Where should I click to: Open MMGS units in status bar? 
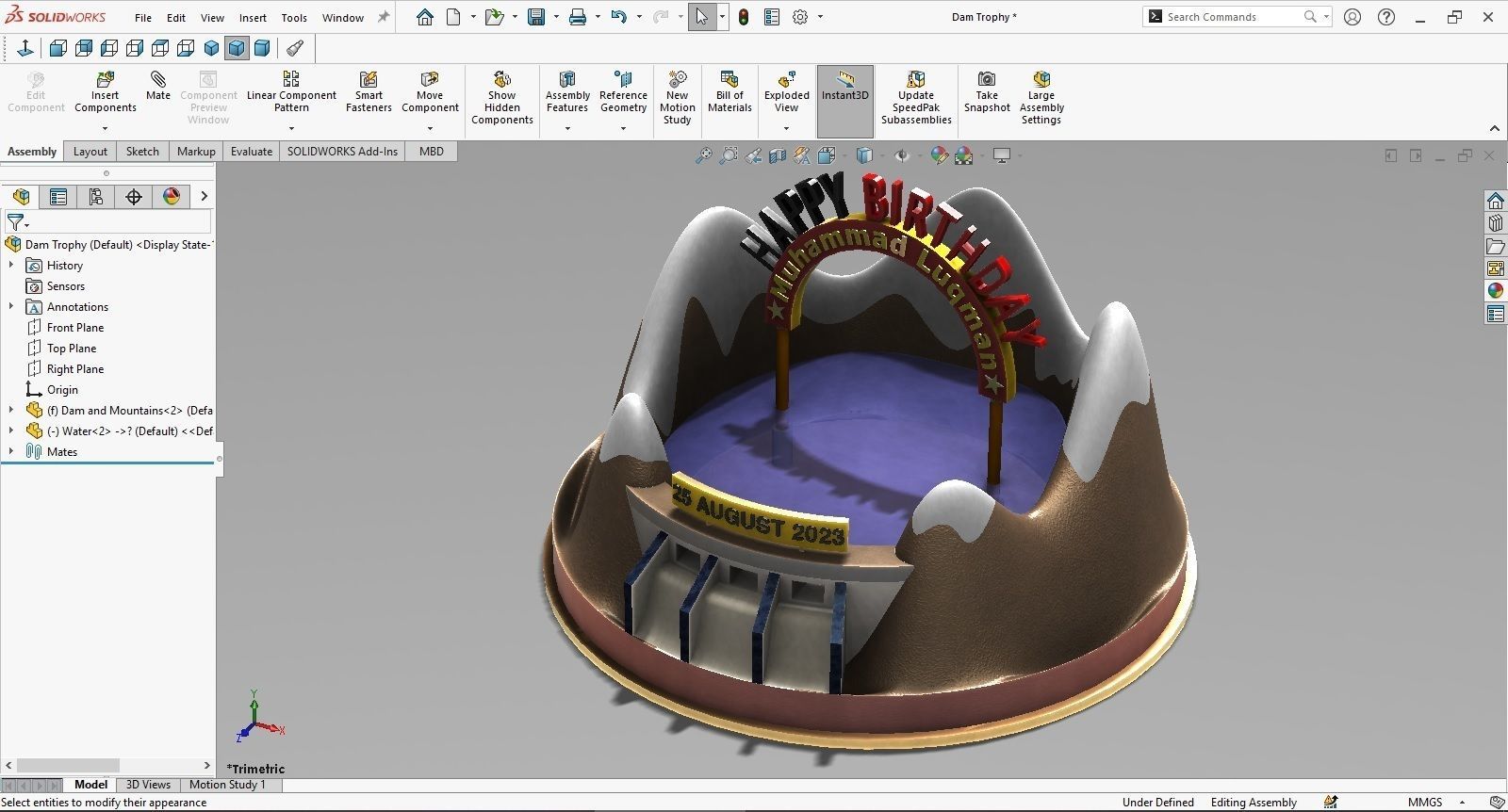[x=1425, y=803]
